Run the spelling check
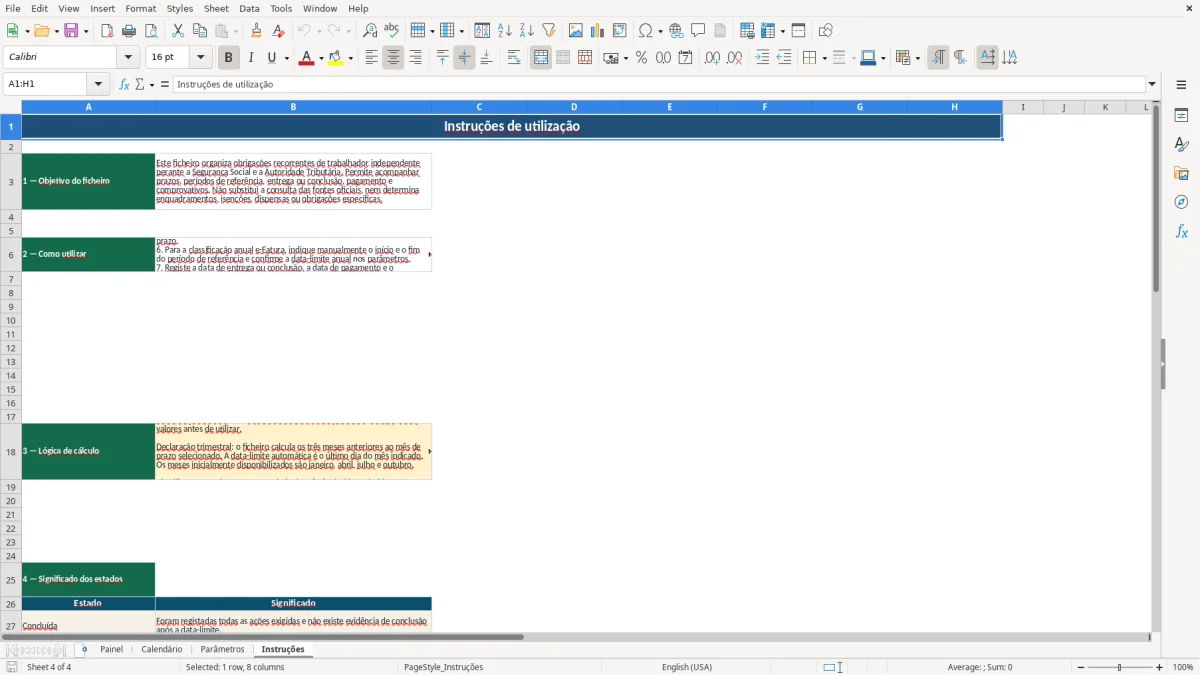 tap(392, 31)
